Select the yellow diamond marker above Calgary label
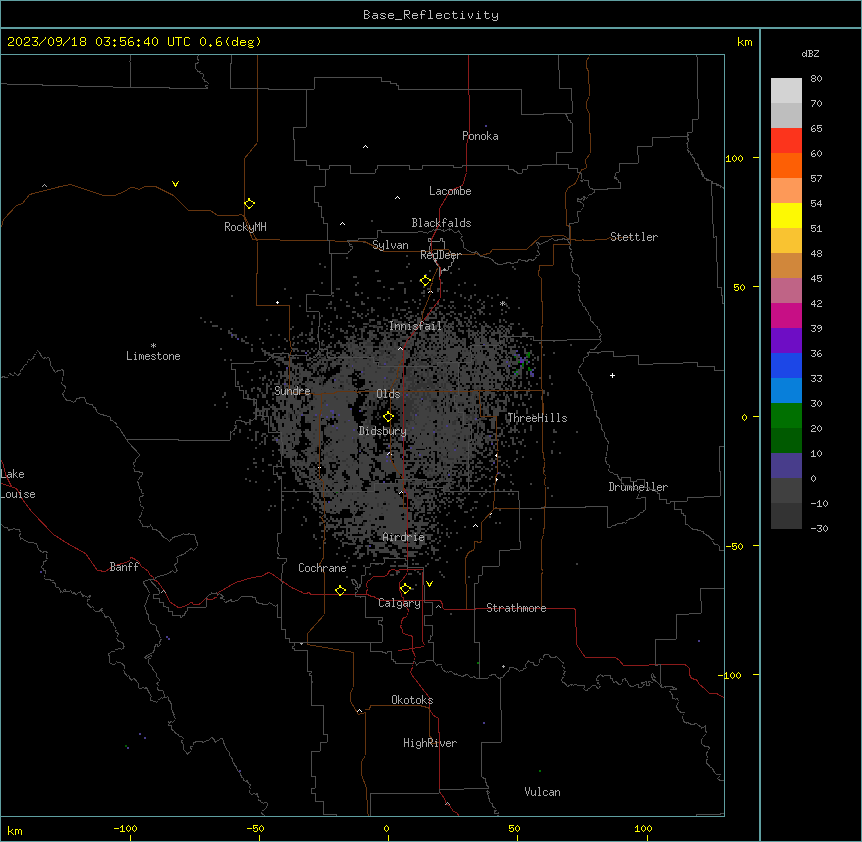 click(405, 589)
